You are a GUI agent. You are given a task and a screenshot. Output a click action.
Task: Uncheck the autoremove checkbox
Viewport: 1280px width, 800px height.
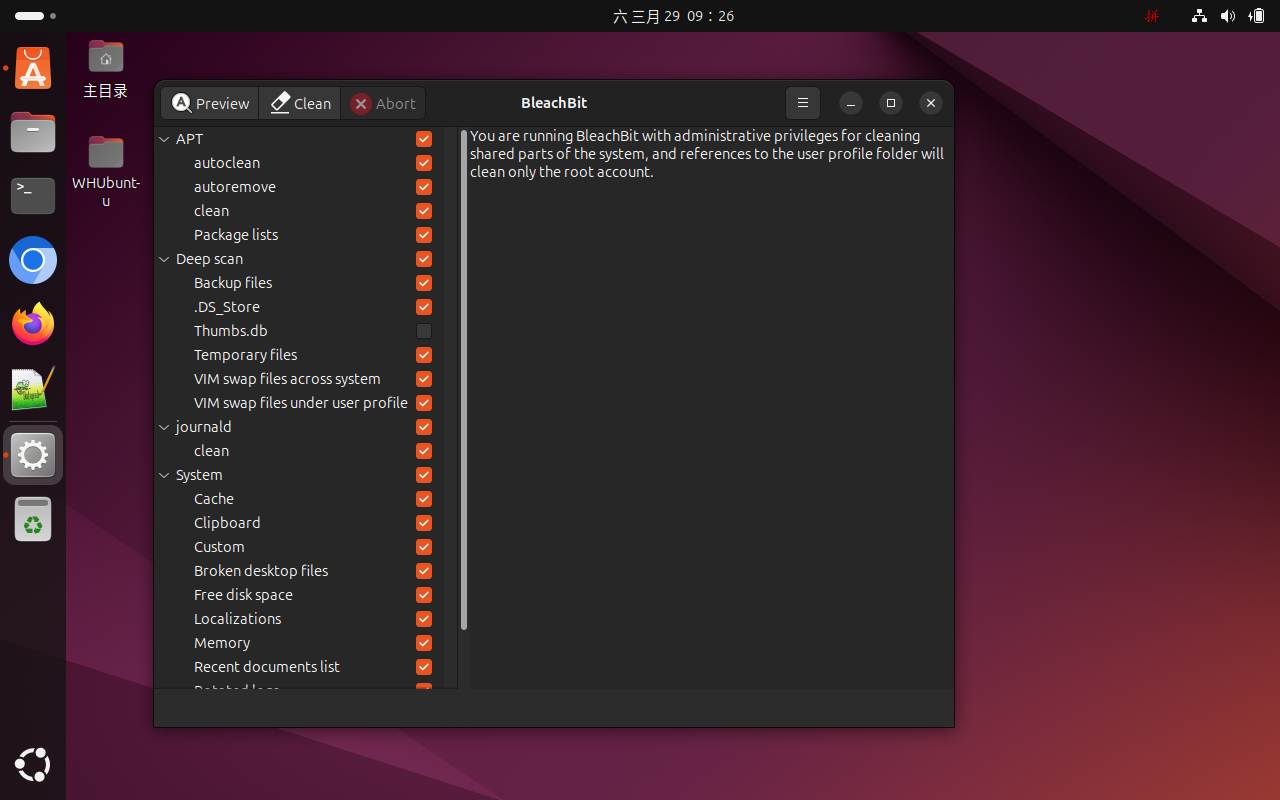tap(424, 187)
